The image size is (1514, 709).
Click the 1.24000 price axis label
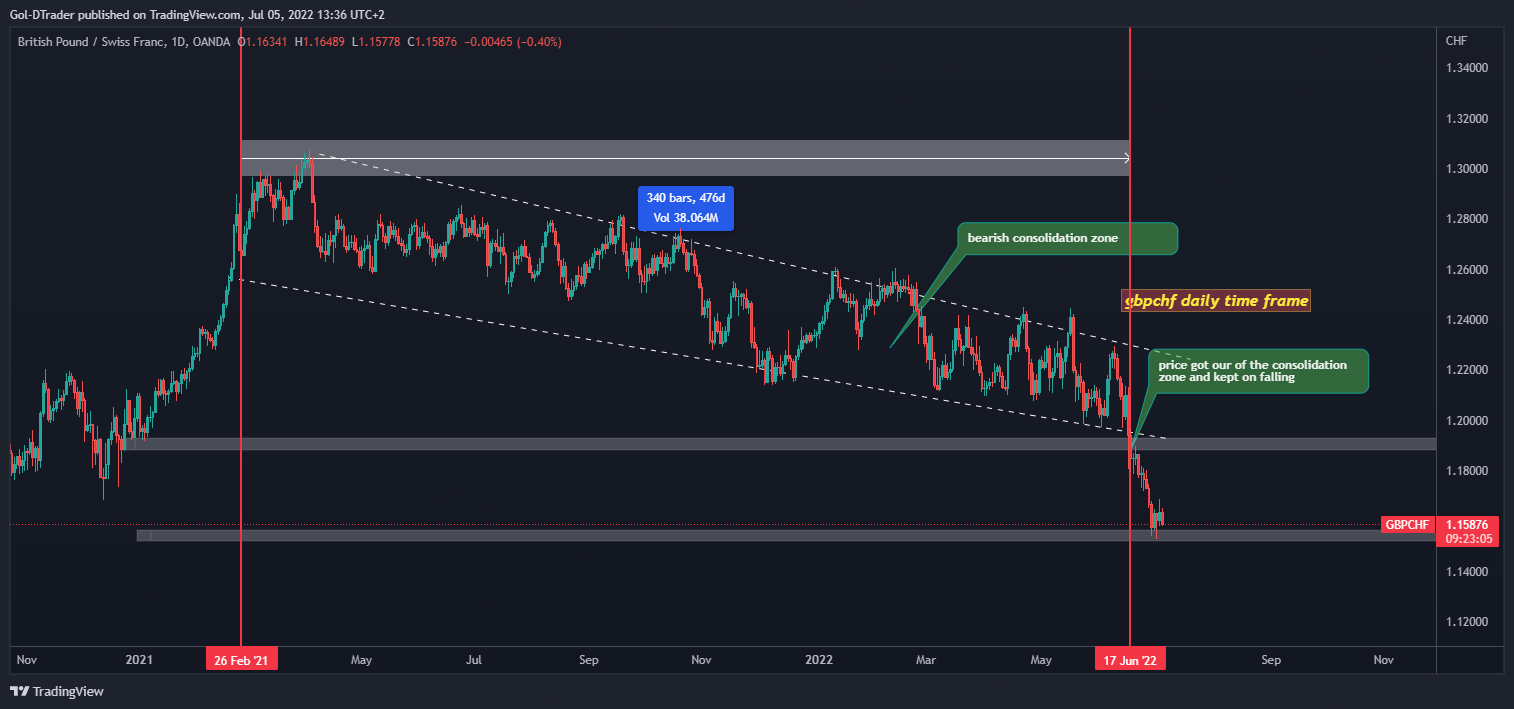point(1469,320)
